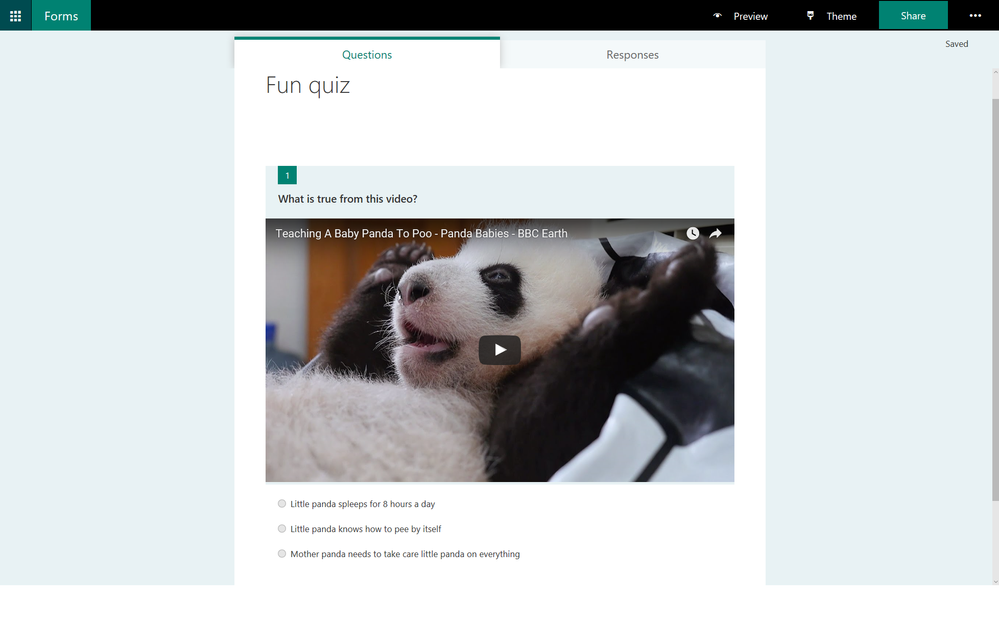Click the page vertical scrollbar
Screen dimensions: 999x628
[995, 299]
